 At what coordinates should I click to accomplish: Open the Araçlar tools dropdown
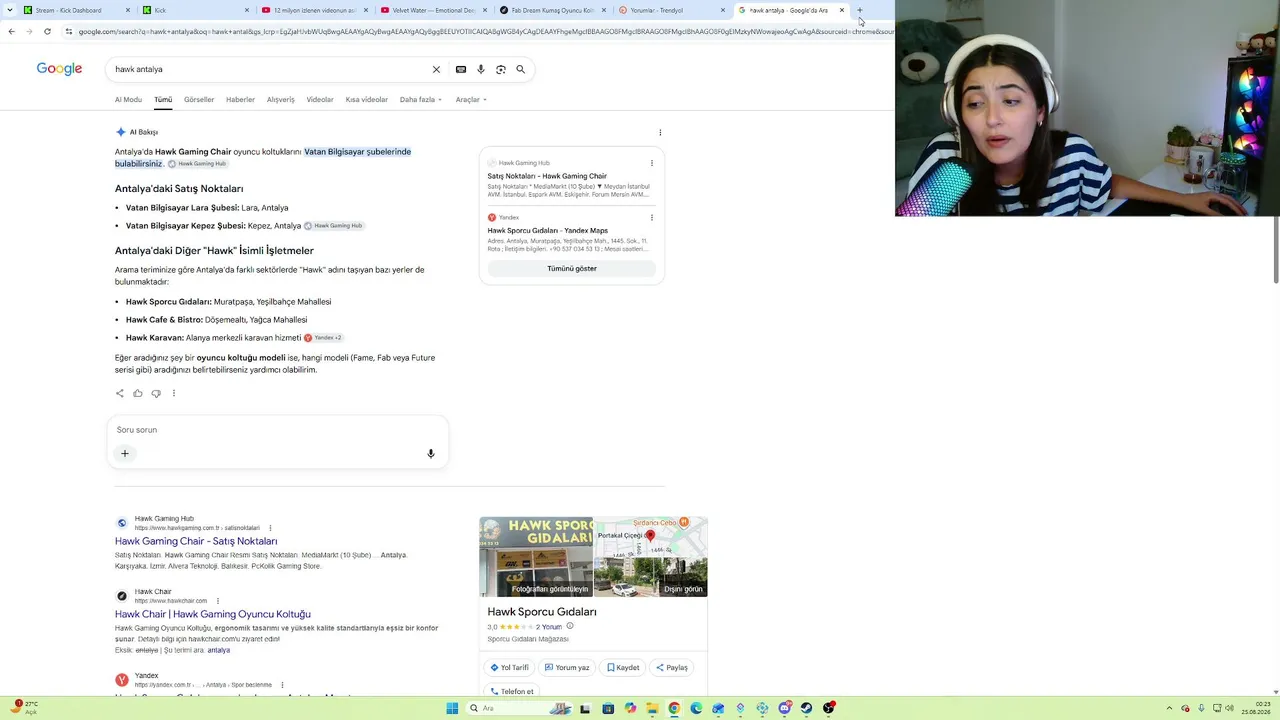tap(471, 100)
